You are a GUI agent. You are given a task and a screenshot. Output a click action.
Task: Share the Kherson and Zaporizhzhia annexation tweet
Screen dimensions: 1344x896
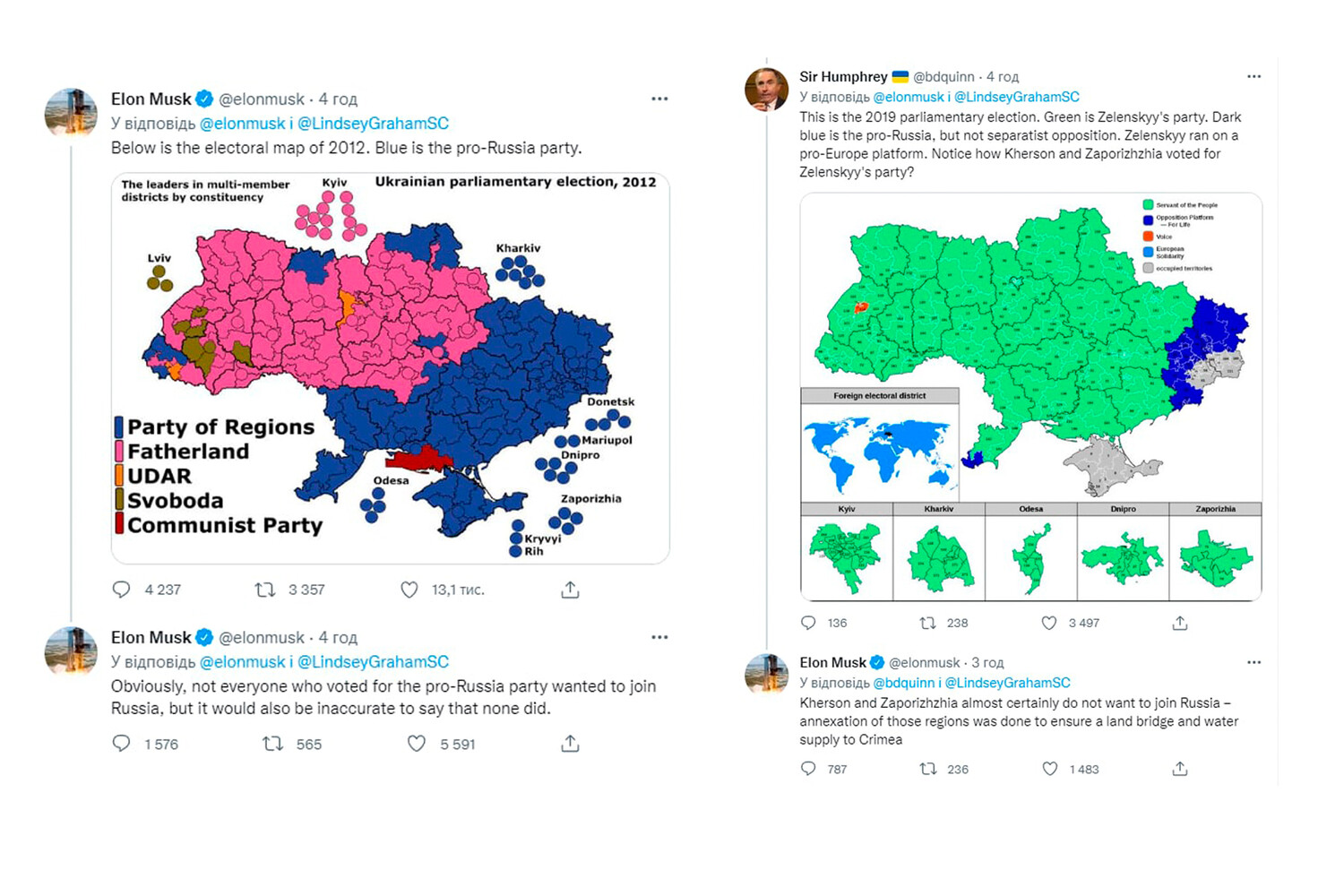click(1180, 769)
